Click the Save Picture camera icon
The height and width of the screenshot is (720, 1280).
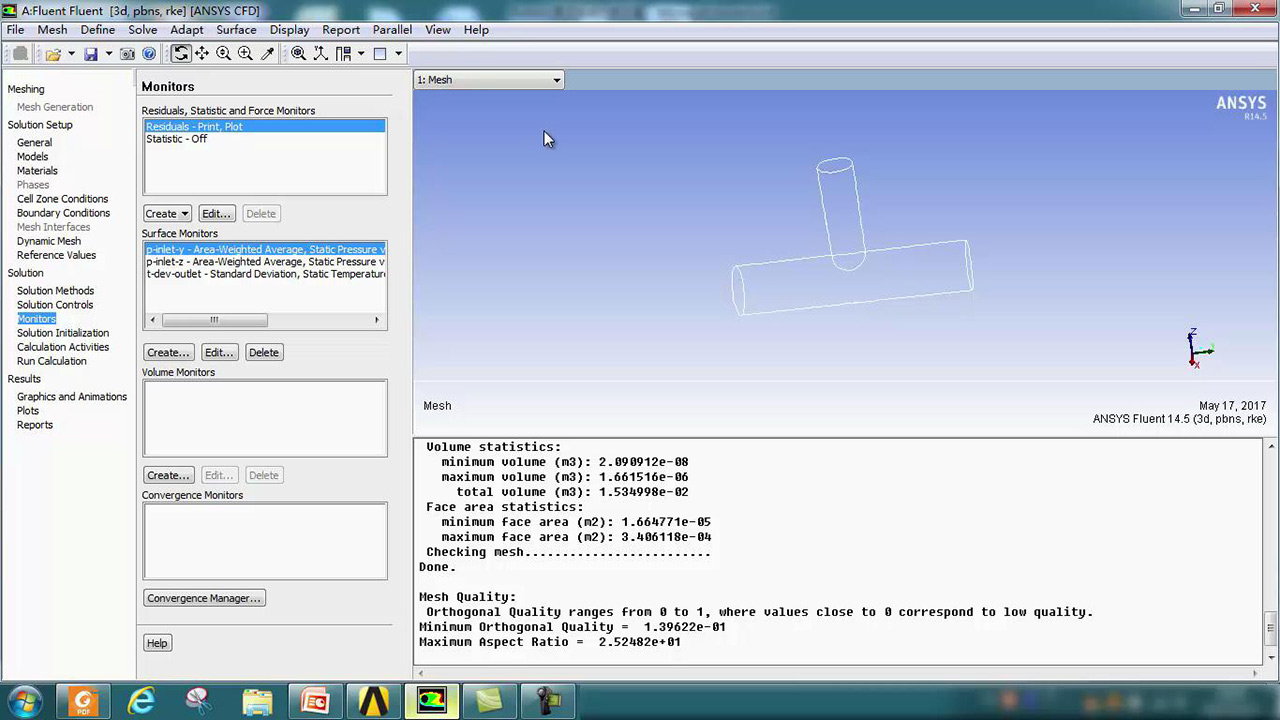click(x=128, y=54)
